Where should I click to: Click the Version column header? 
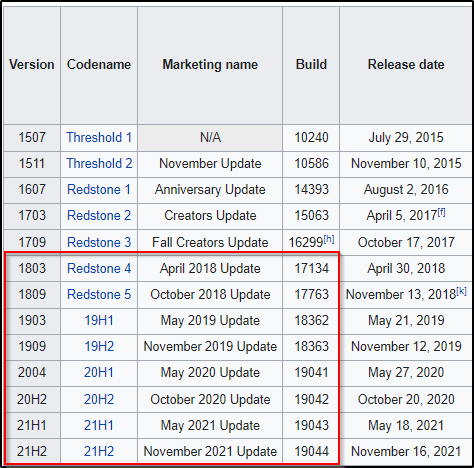pyautogui.click(x=32, y=65)
